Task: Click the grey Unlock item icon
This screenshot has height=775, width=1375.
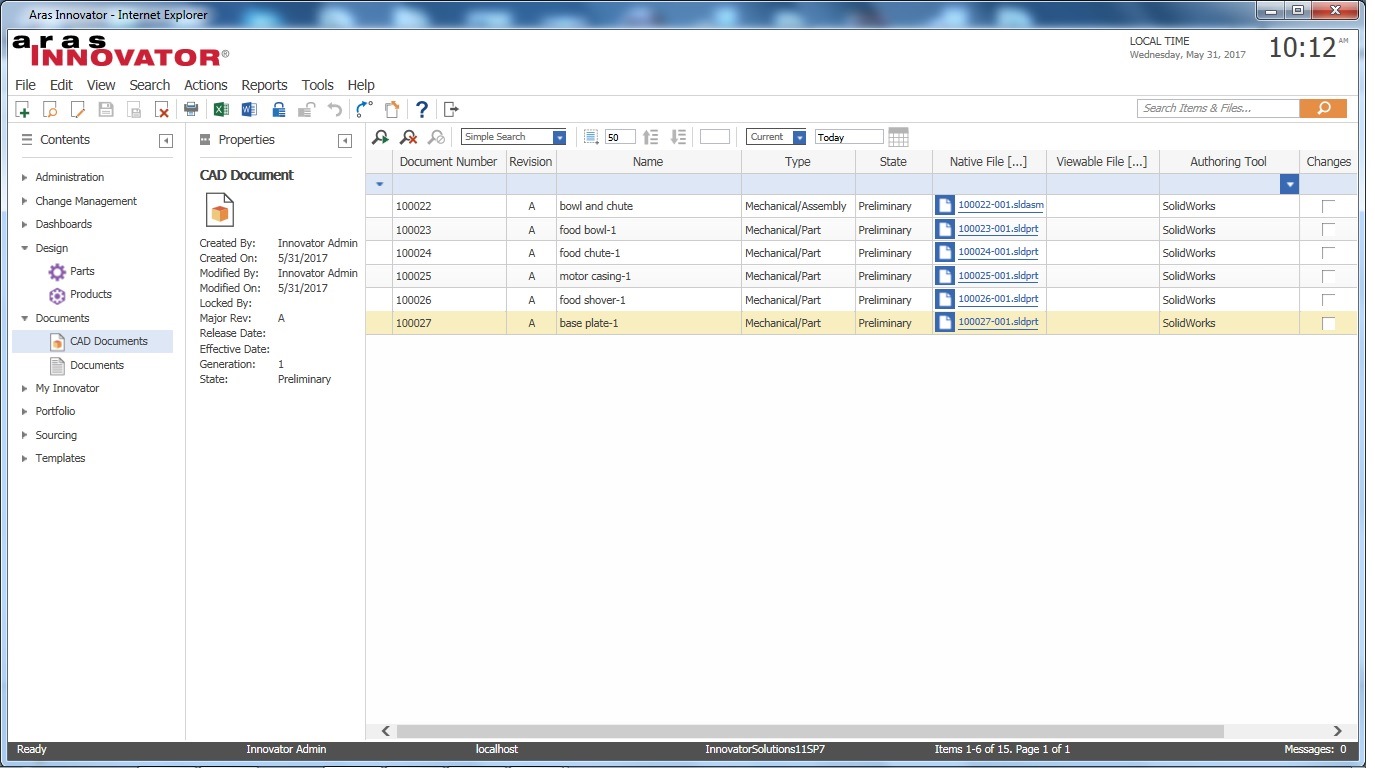Action: 307,109
